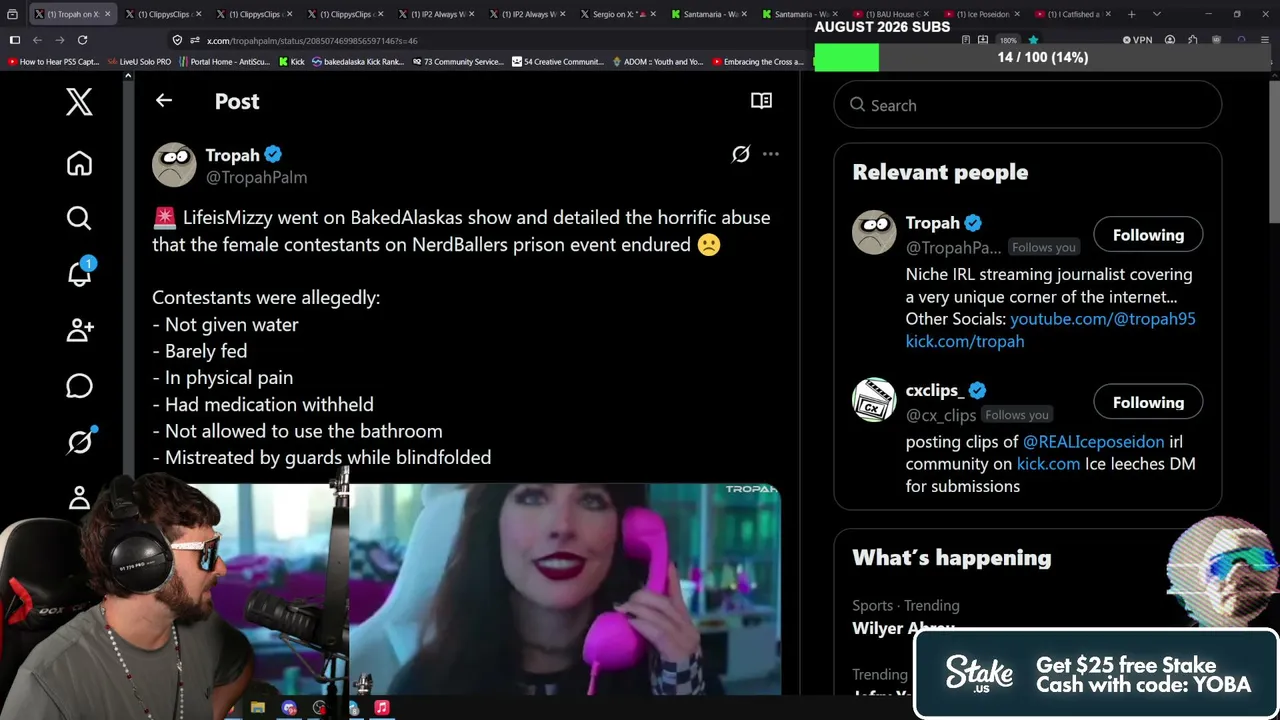
Task: Click the bookmark star in address bar
Action: (x=1033, y=40)
